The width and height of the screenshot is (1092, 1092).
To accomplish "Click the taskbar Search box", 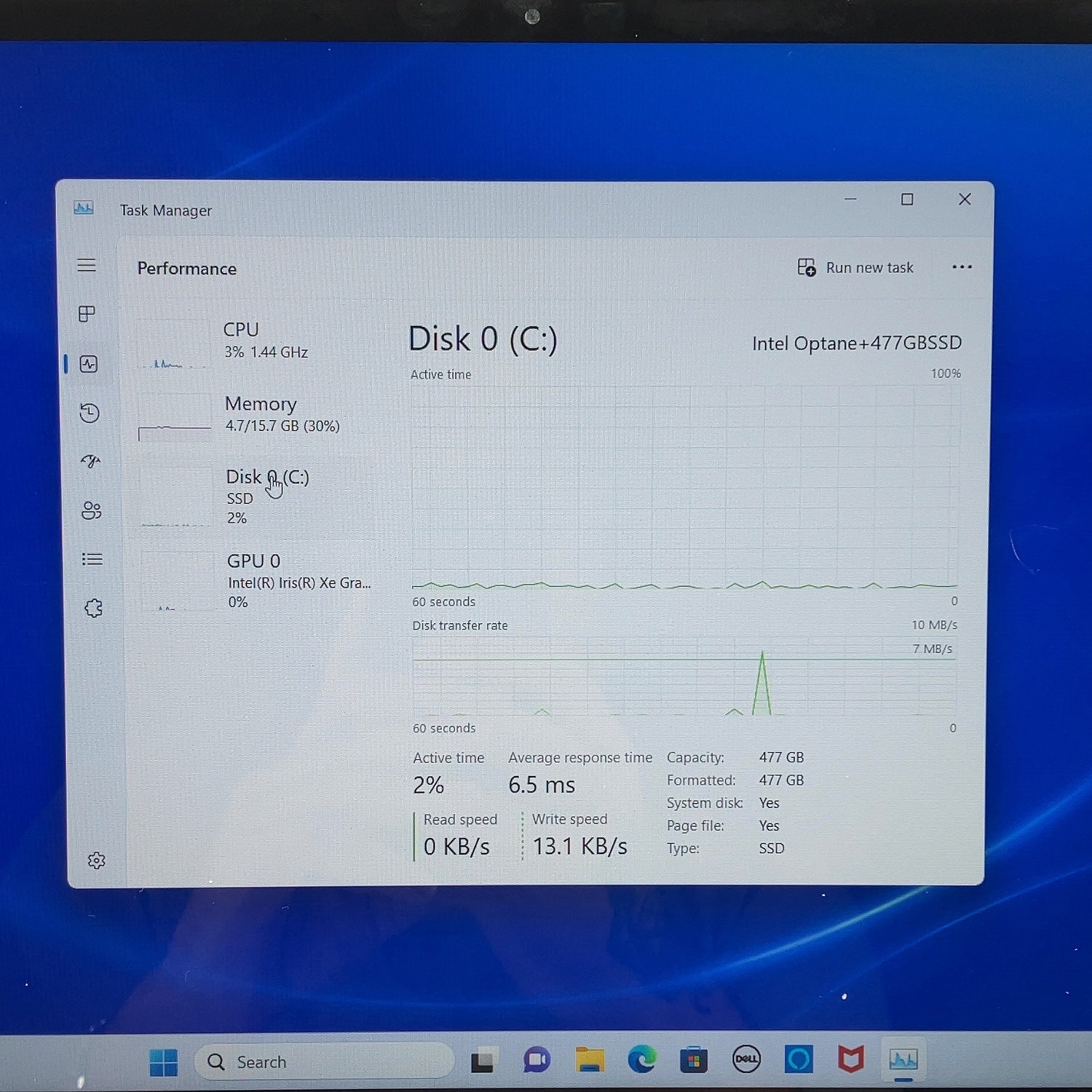I will click(x=324, y=1062).
